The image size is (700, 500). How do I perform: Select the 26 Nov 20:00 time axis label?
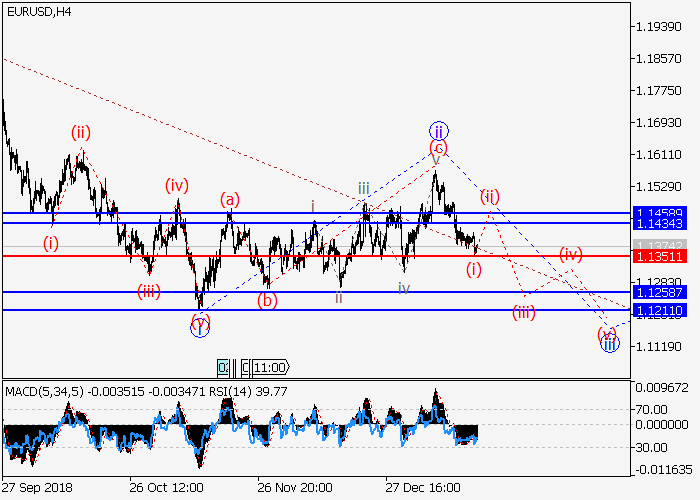coord(295,487)
